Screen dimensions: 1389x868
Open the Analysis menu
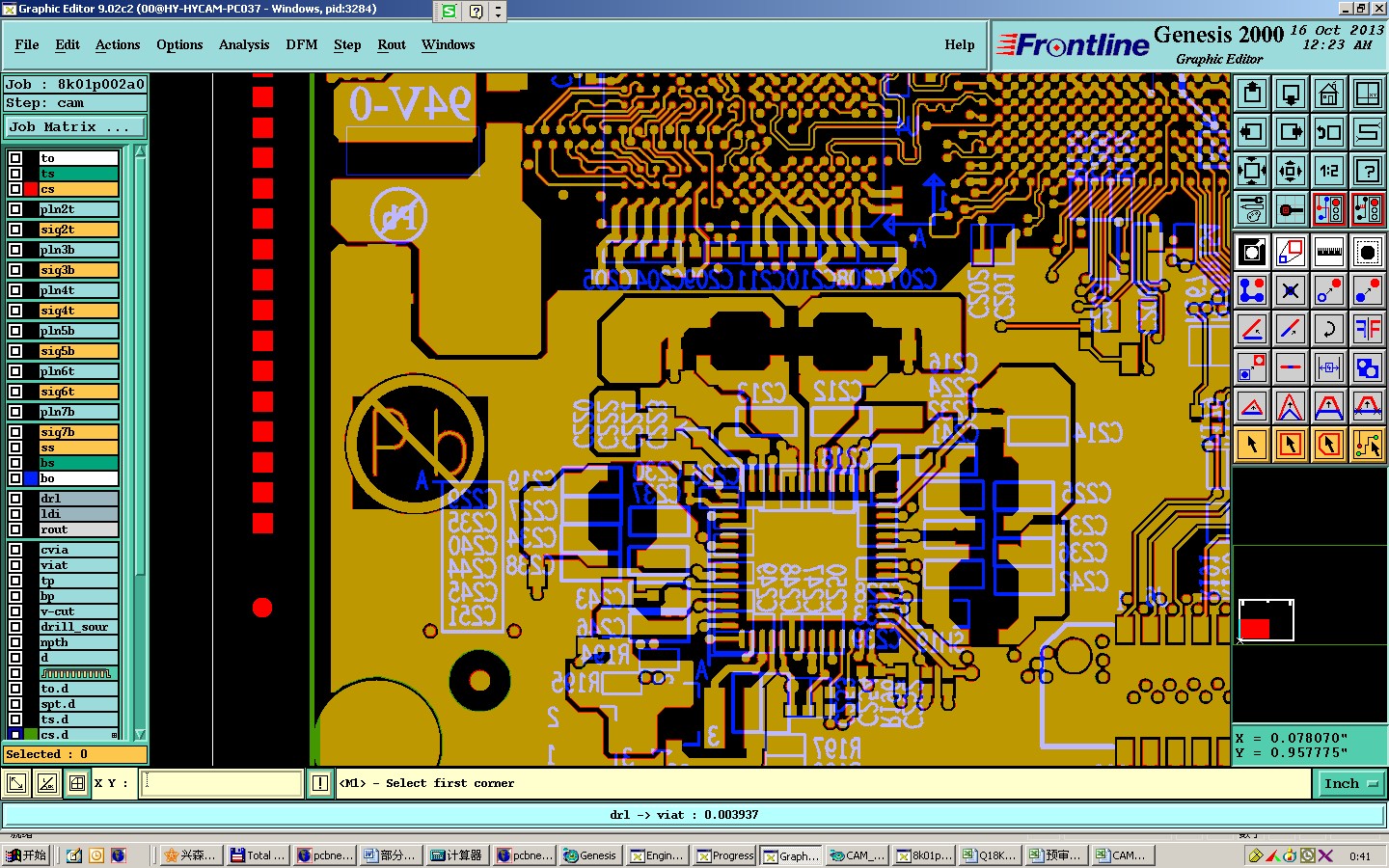(x=244, y=45)
